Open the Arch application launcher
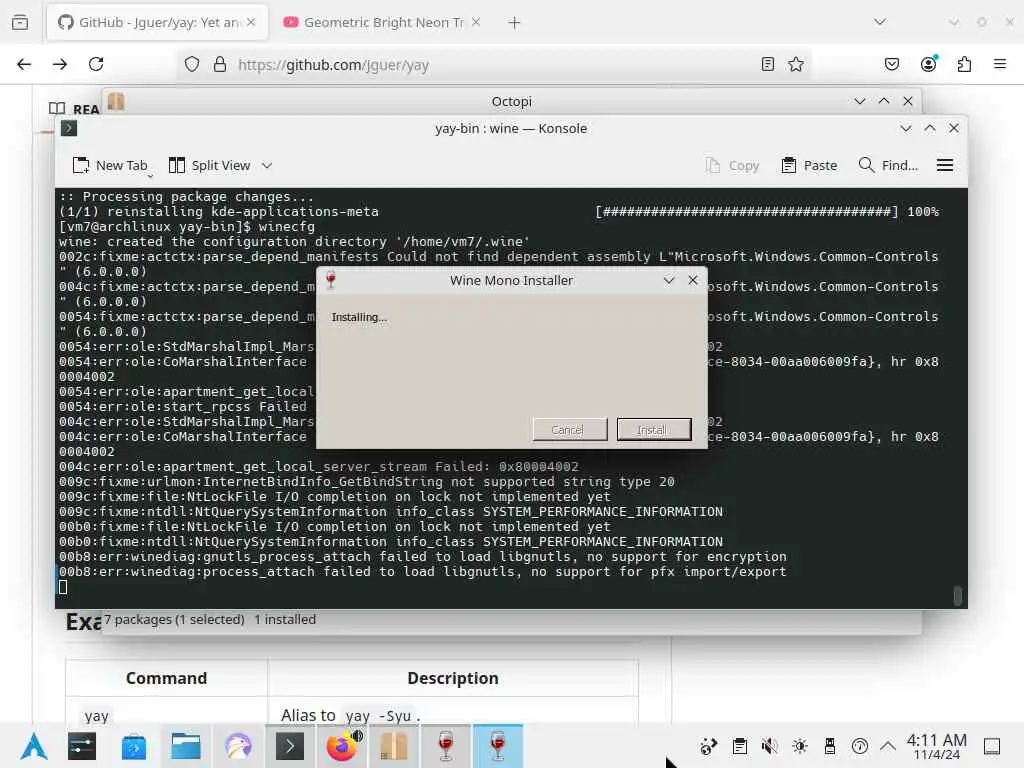1024x768 pixels. [34, 746]
